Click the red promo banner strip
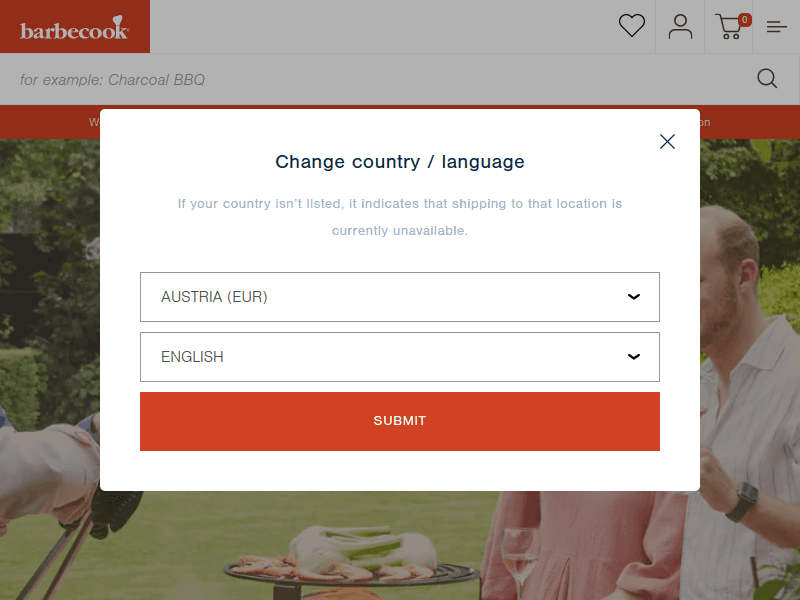The image size is (800, 600). pos(50,122)
